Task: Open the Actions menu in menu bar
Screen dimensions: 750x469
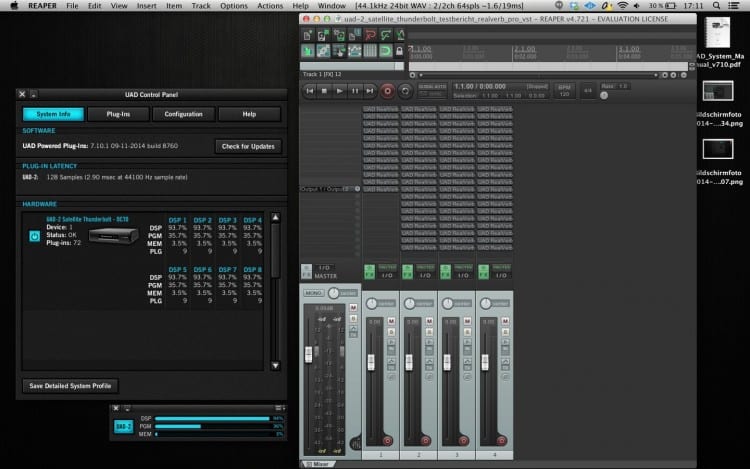Action: coord(270,6)
